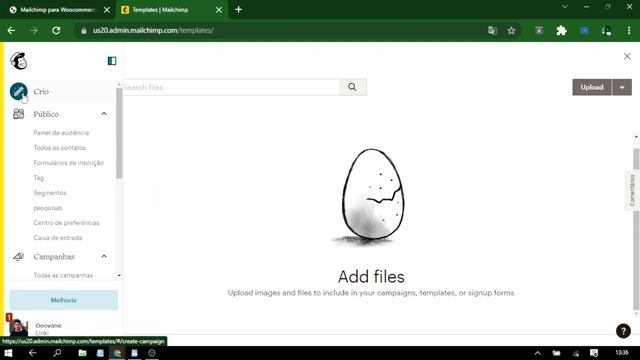
Task: Collapse the sidebar panel toggle icon
Action: point(112,61)
